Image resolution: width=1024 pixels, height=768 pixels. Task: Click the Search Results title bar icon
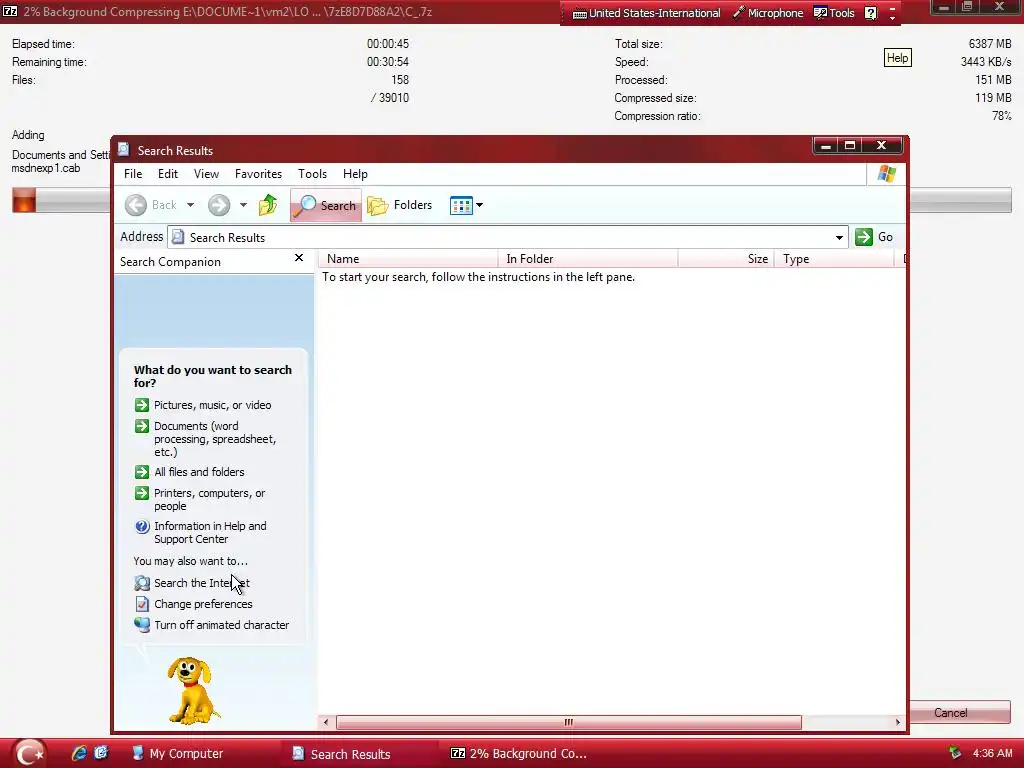tap(123, 150)
